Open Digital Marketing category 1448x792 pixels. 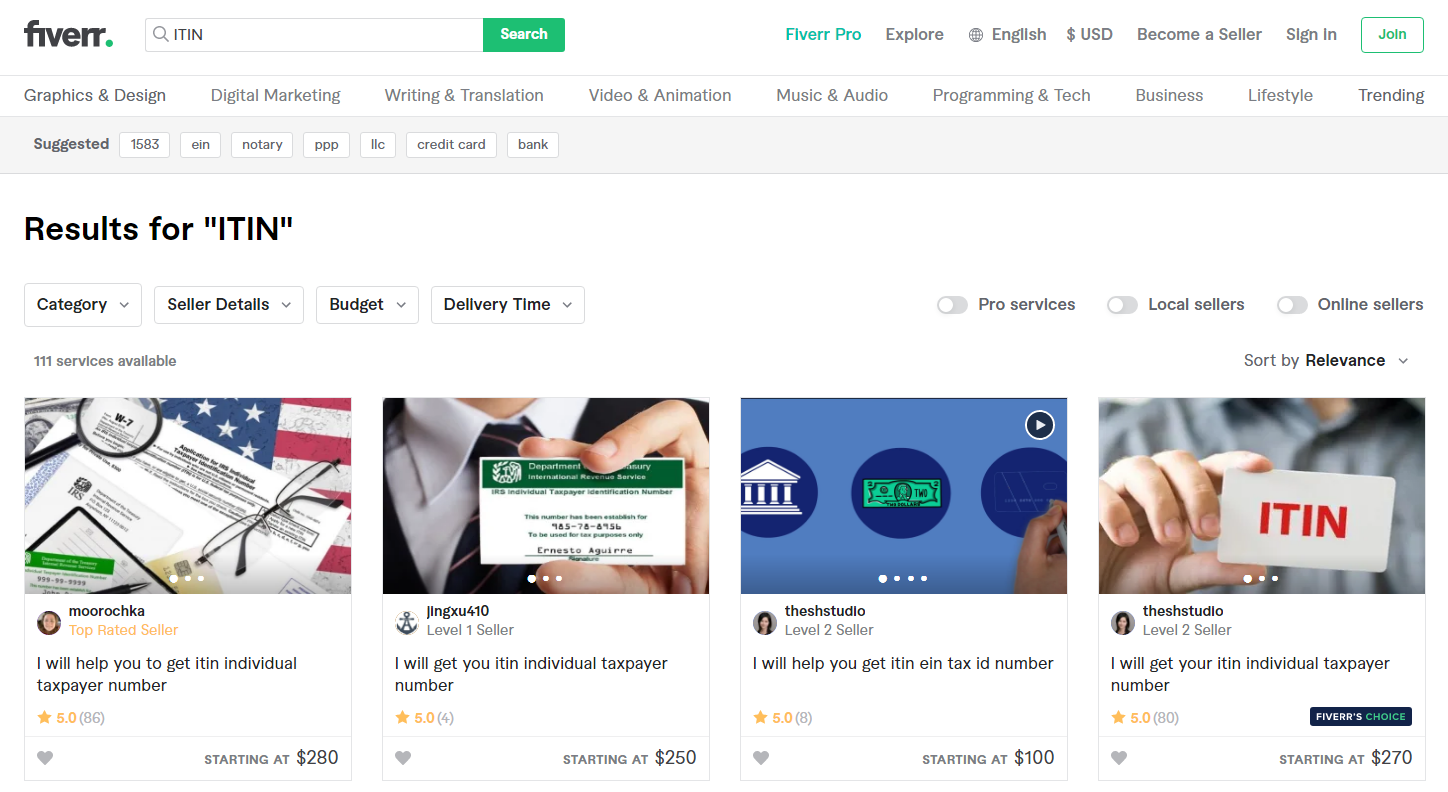click(x=275, y=95)
